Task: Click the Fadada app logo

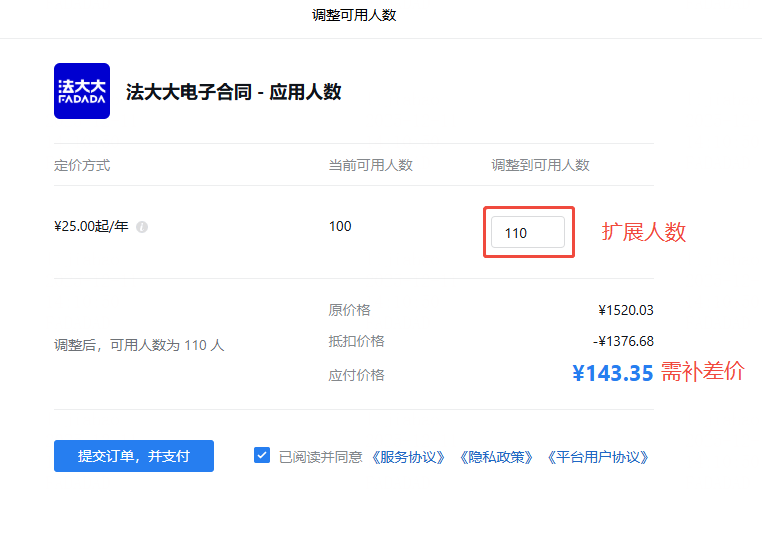Action: [82, 91]
